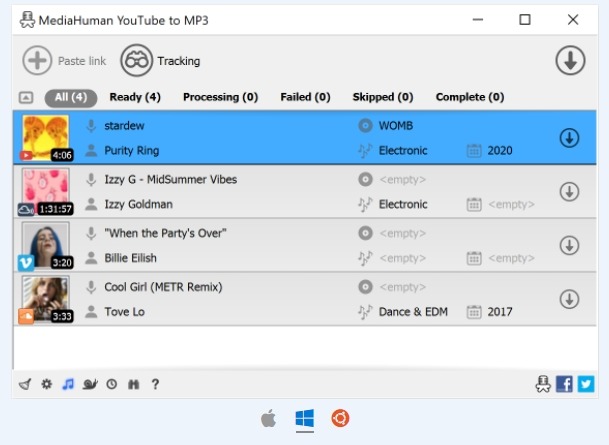This screenshot has height=445, width=609.
Task: Download the Izzy G - MidSummer Vibes track
Action: point(569,192)
